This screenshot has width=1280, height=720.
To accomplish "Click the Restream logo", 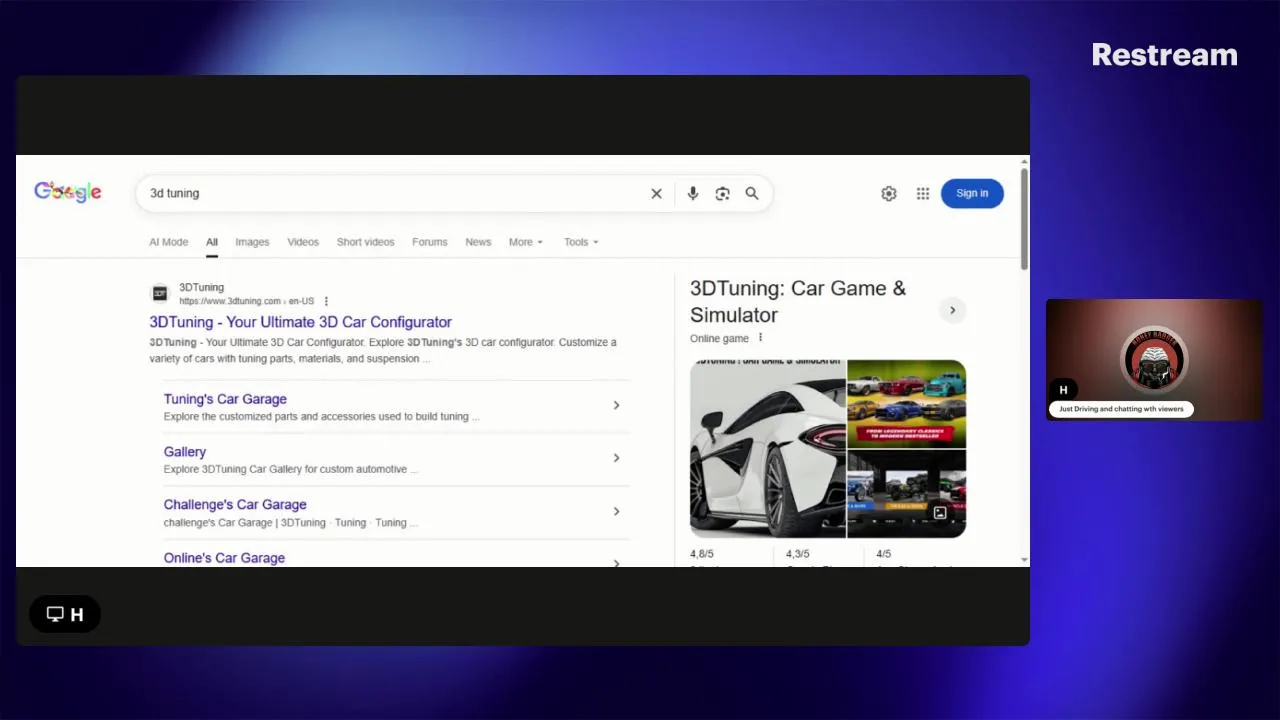I will pyautogui.click(x=1165, y=55).
